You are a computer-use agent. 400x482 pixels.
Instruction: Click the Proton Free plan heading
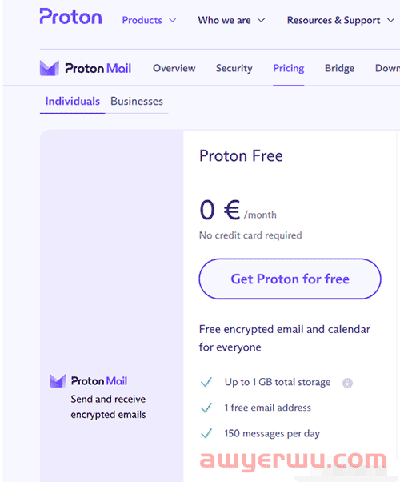point(241,156)
